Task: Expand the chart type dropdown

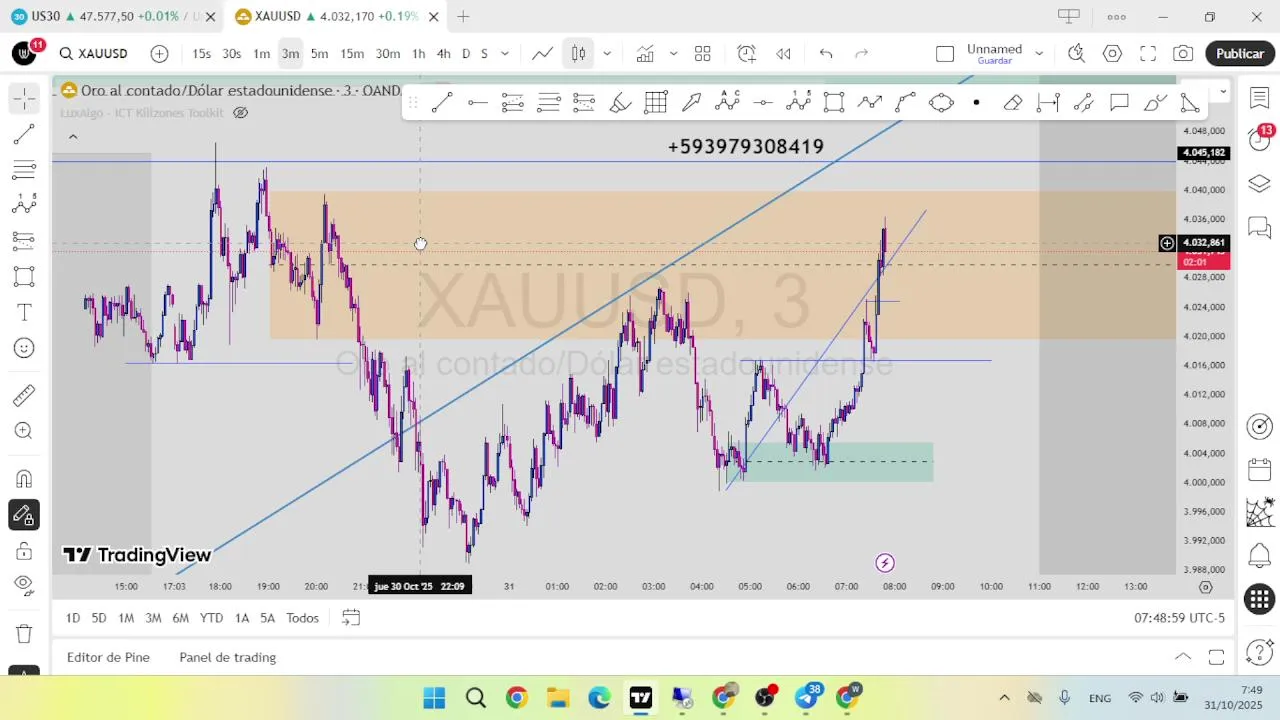Action: click(x=607, y=54)
